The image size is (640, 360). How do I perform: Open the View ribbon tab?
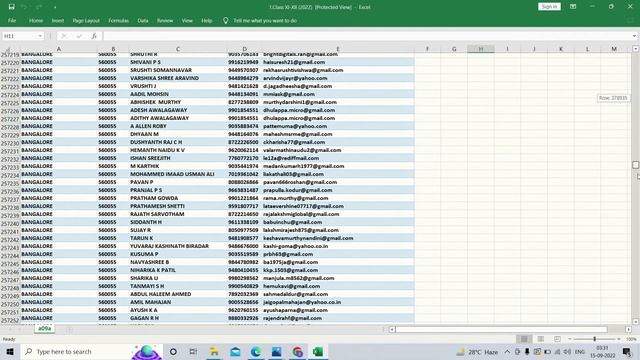[187, 20]
